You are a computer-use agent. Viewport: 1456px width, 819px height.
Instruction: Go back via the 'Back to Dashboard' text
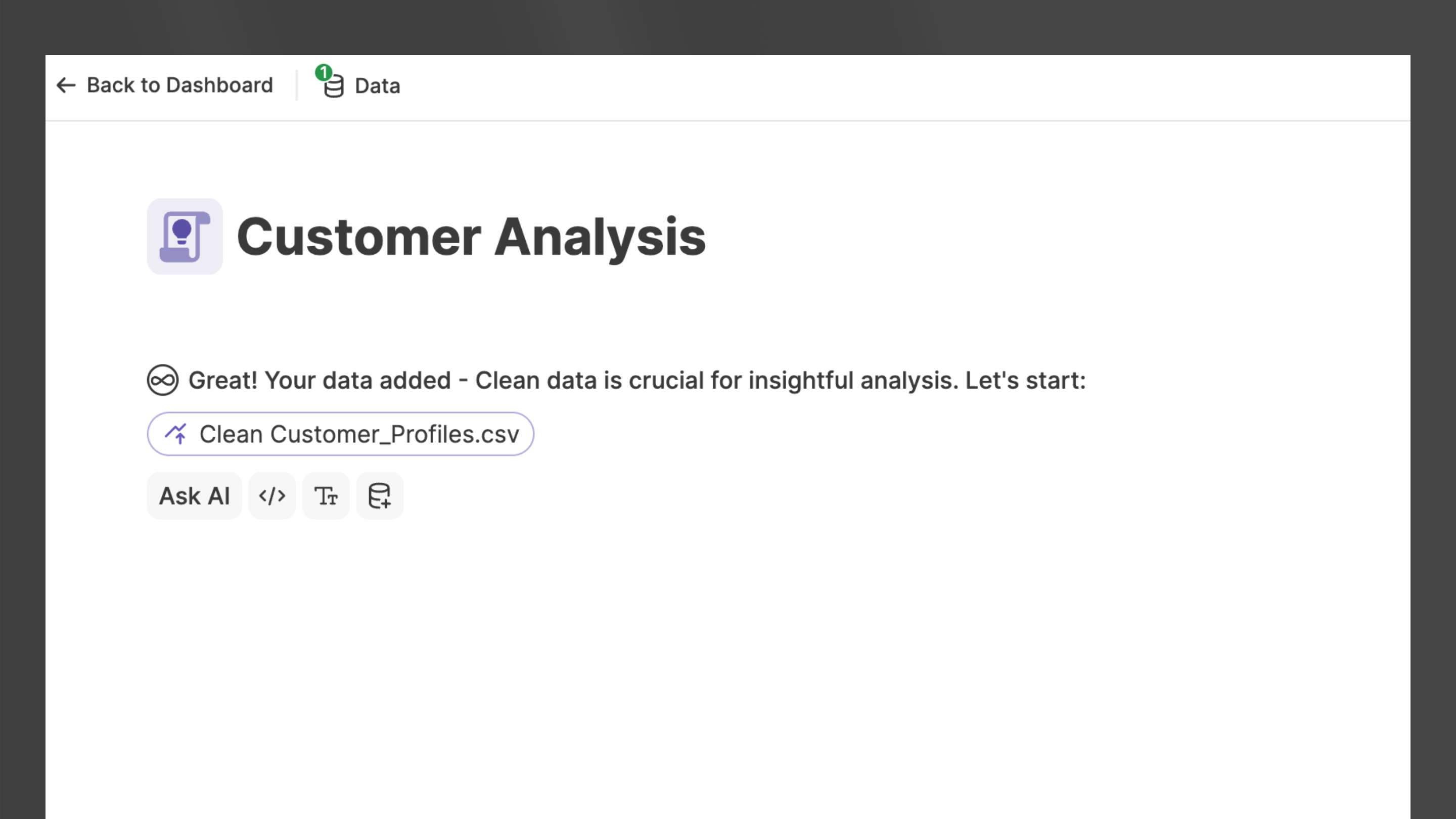[180, 85]
